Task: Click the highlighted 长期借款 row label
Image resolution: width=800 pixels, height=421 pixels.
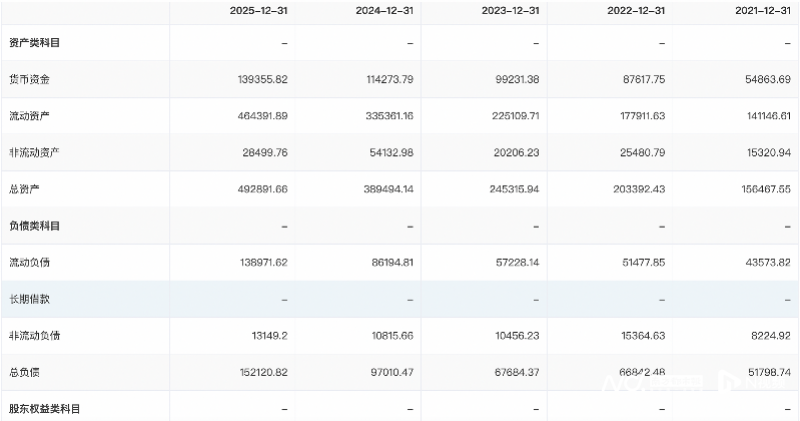Action: [31, 299]
